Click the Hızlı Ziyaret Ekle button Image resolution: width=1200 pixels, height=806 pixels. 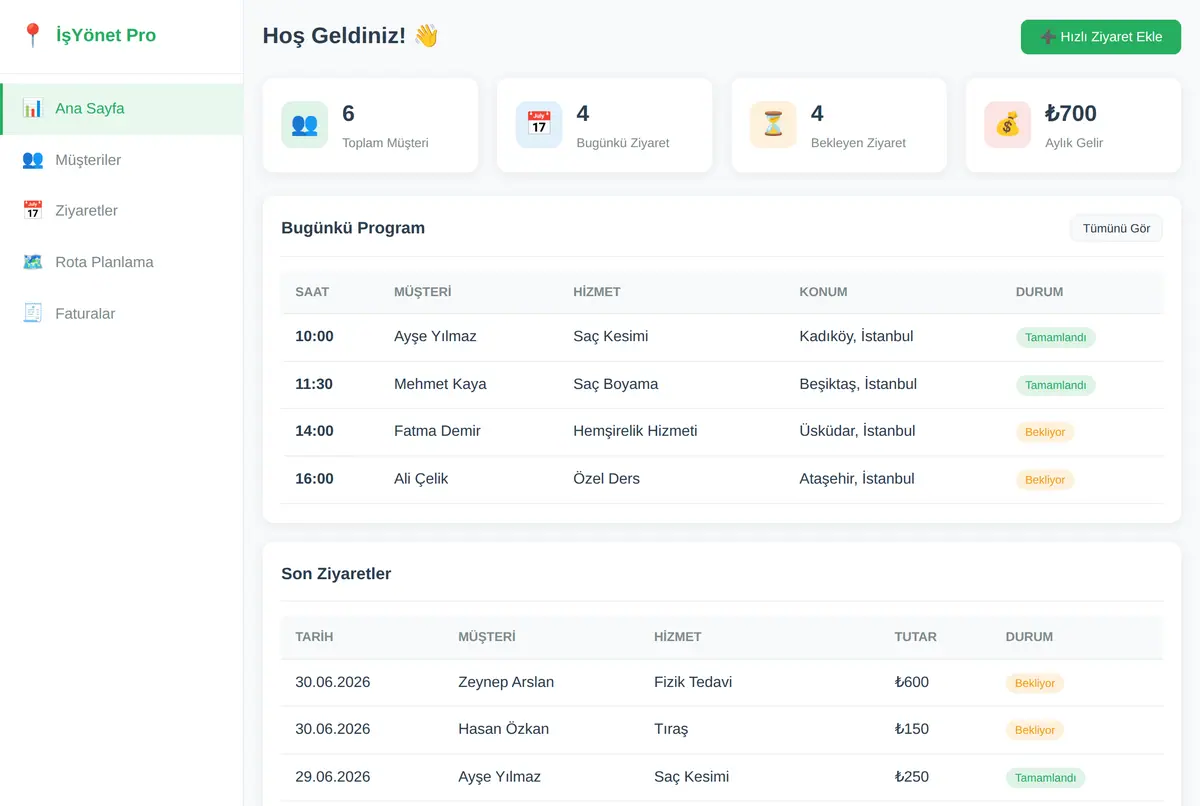pos(1101,37)
